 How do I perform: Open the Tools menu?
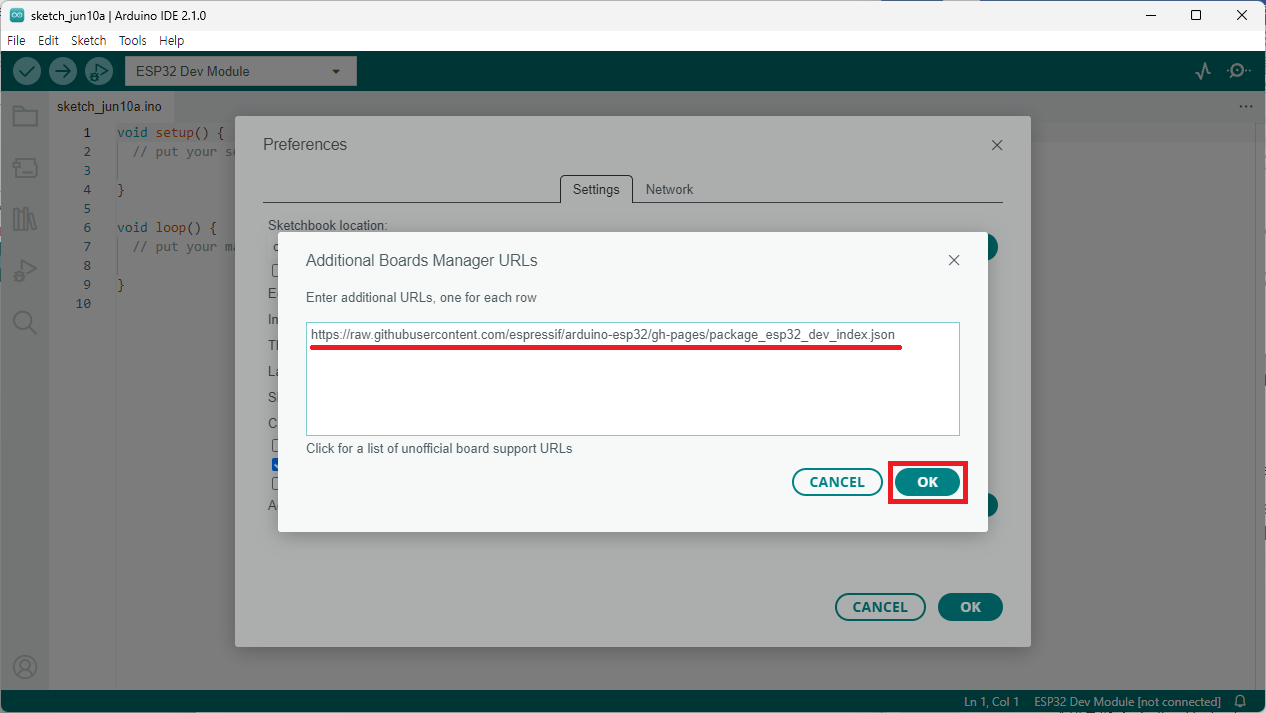132,41
